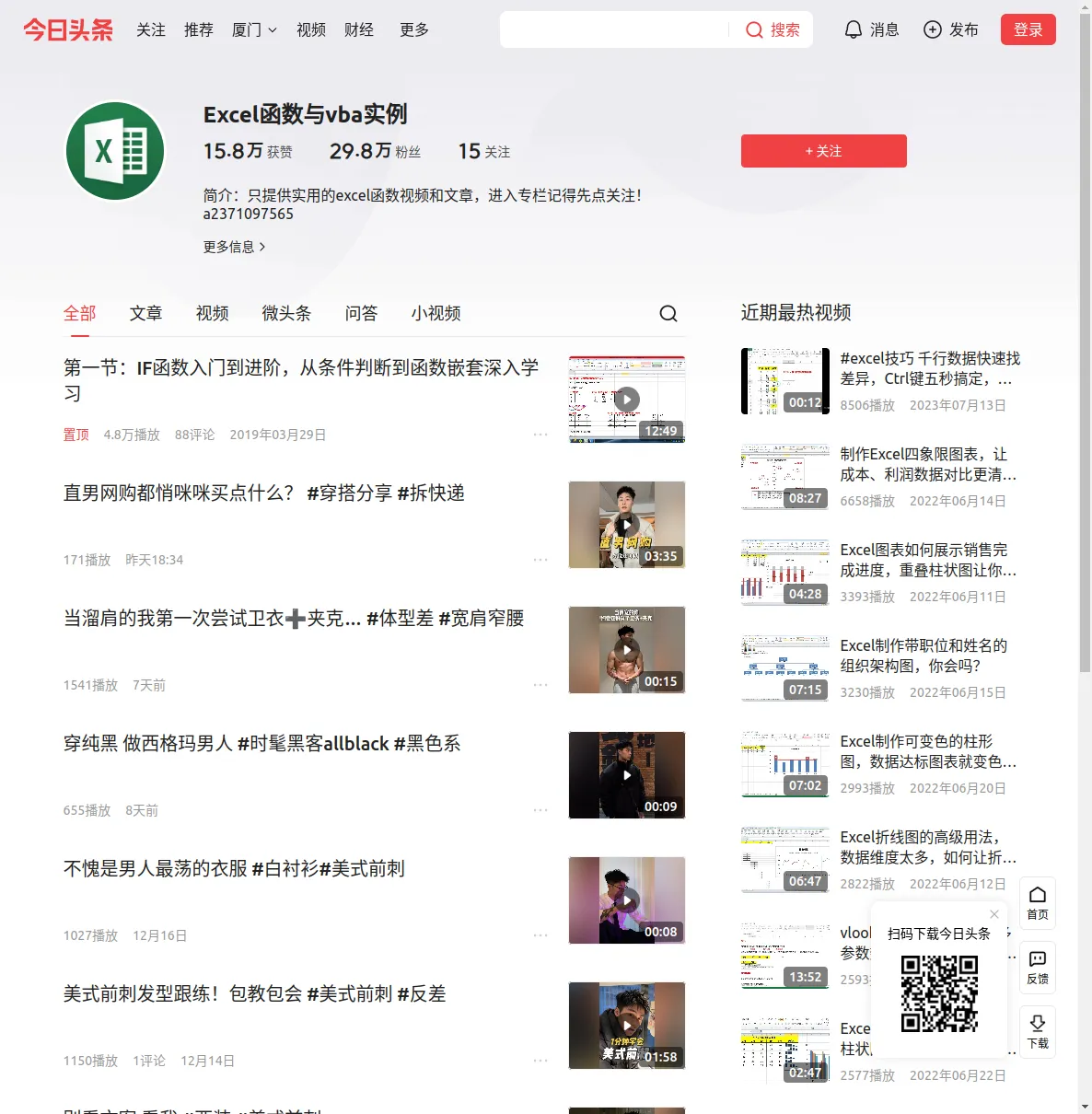This screenshot has height=1114, width=1092.
Task: Play the 00:08 白衬衫 video
Action: [627, 900]
